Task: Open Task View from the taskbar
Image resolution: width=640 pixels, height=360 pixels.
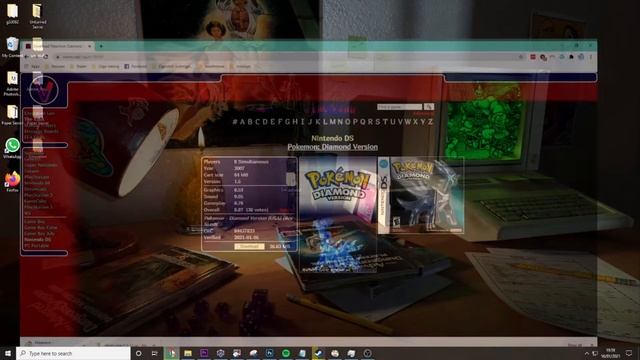Action: (x=155, y=353)
